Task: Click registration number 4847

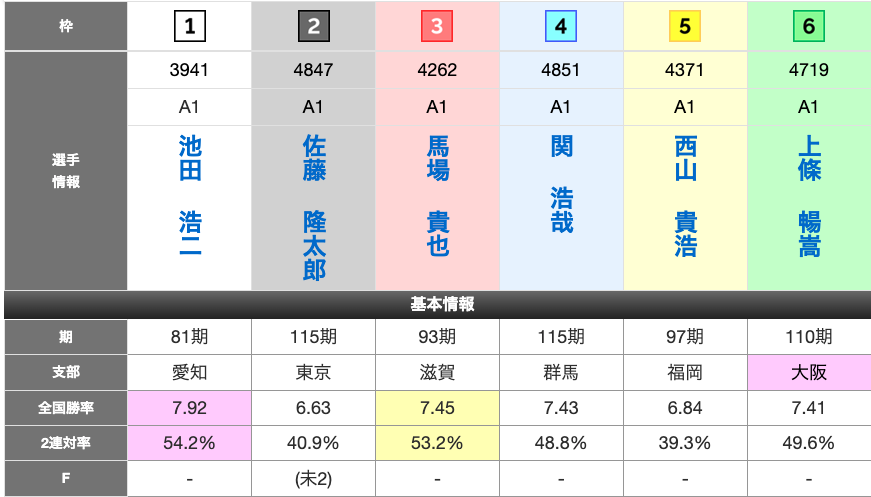Action: tap(313, 71)
